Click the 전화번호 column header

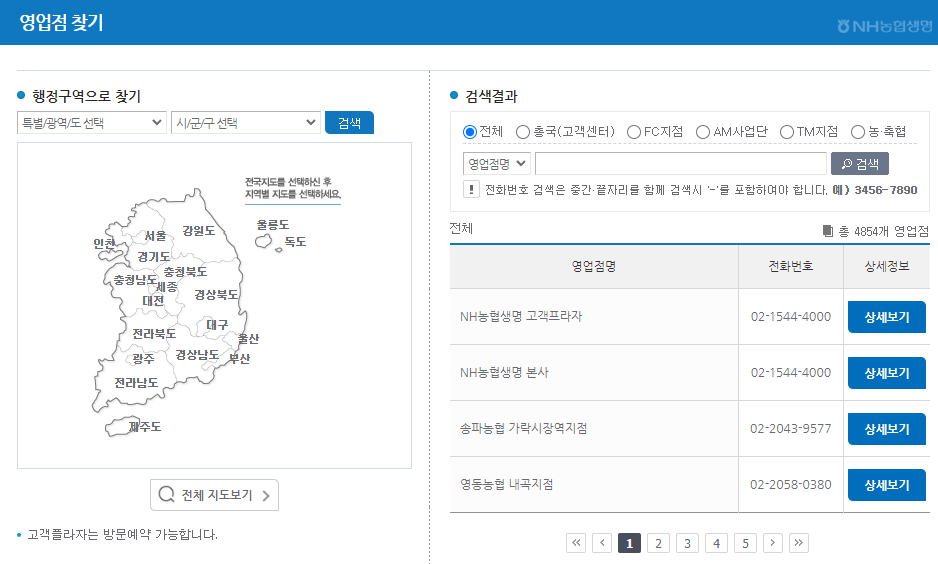pyautogui.click(x=791, y=267)
